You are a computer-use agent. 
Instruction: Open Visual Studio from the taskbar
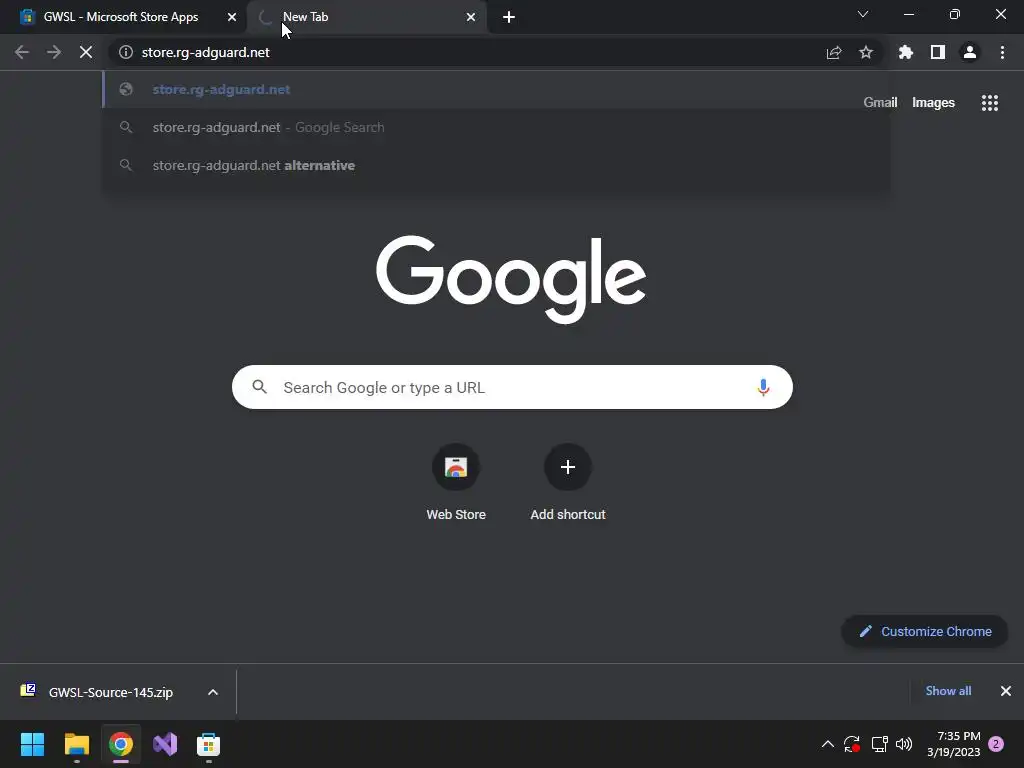pyautogui.click(x=165, y=744)
